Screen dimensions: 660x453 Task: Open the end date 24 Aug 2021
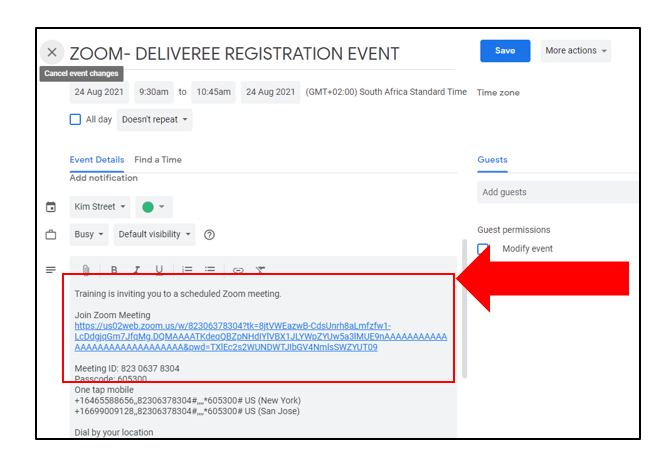click(270, 92)
